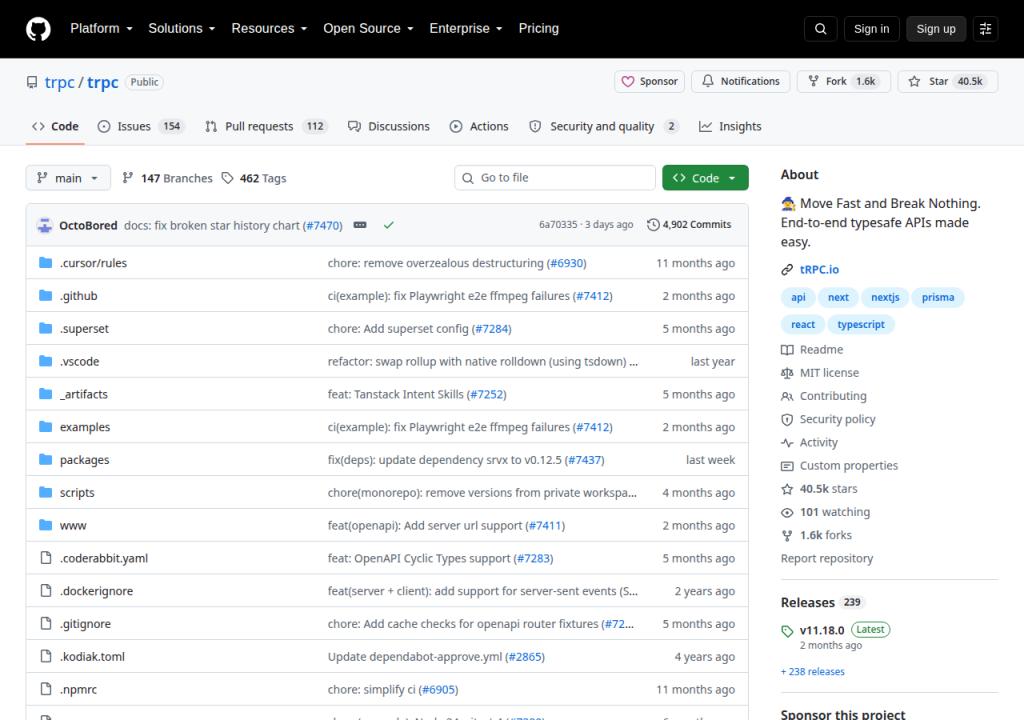Open the + 238 releases link

[813, 672]
